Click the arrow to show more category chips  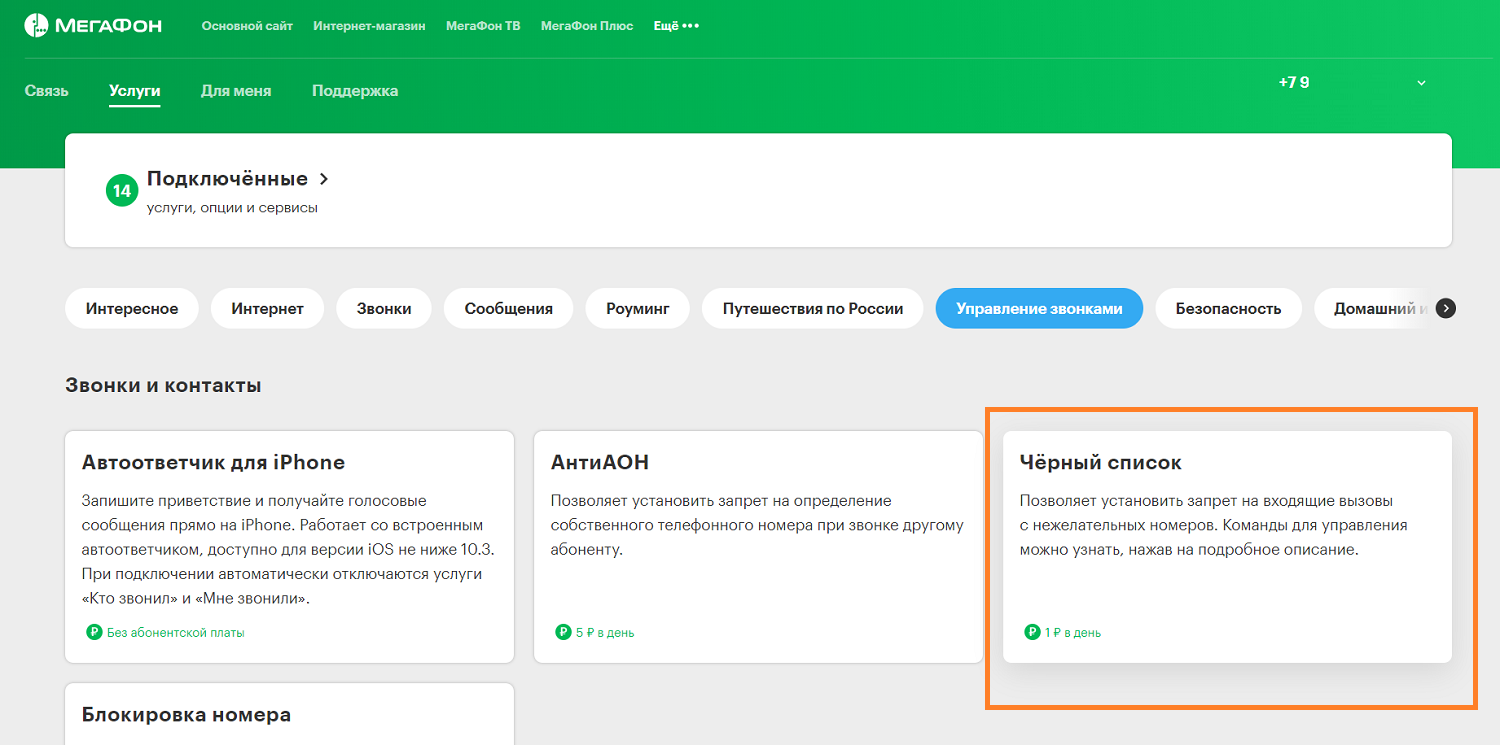[x=1445, y=309]
